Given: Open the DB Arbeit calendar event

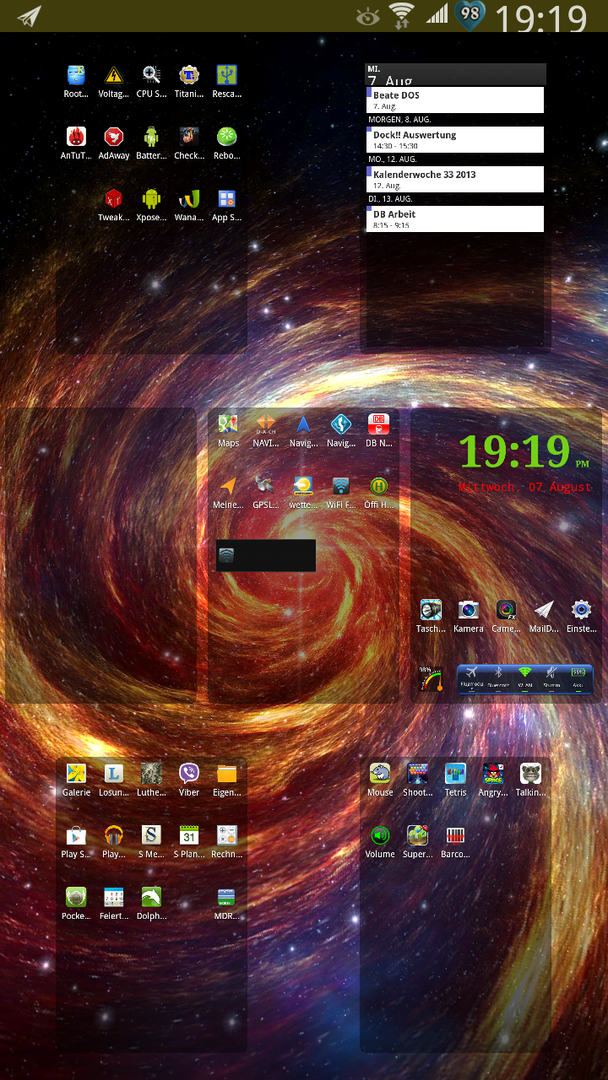Looking at the screenshot, I should [455, 219].
